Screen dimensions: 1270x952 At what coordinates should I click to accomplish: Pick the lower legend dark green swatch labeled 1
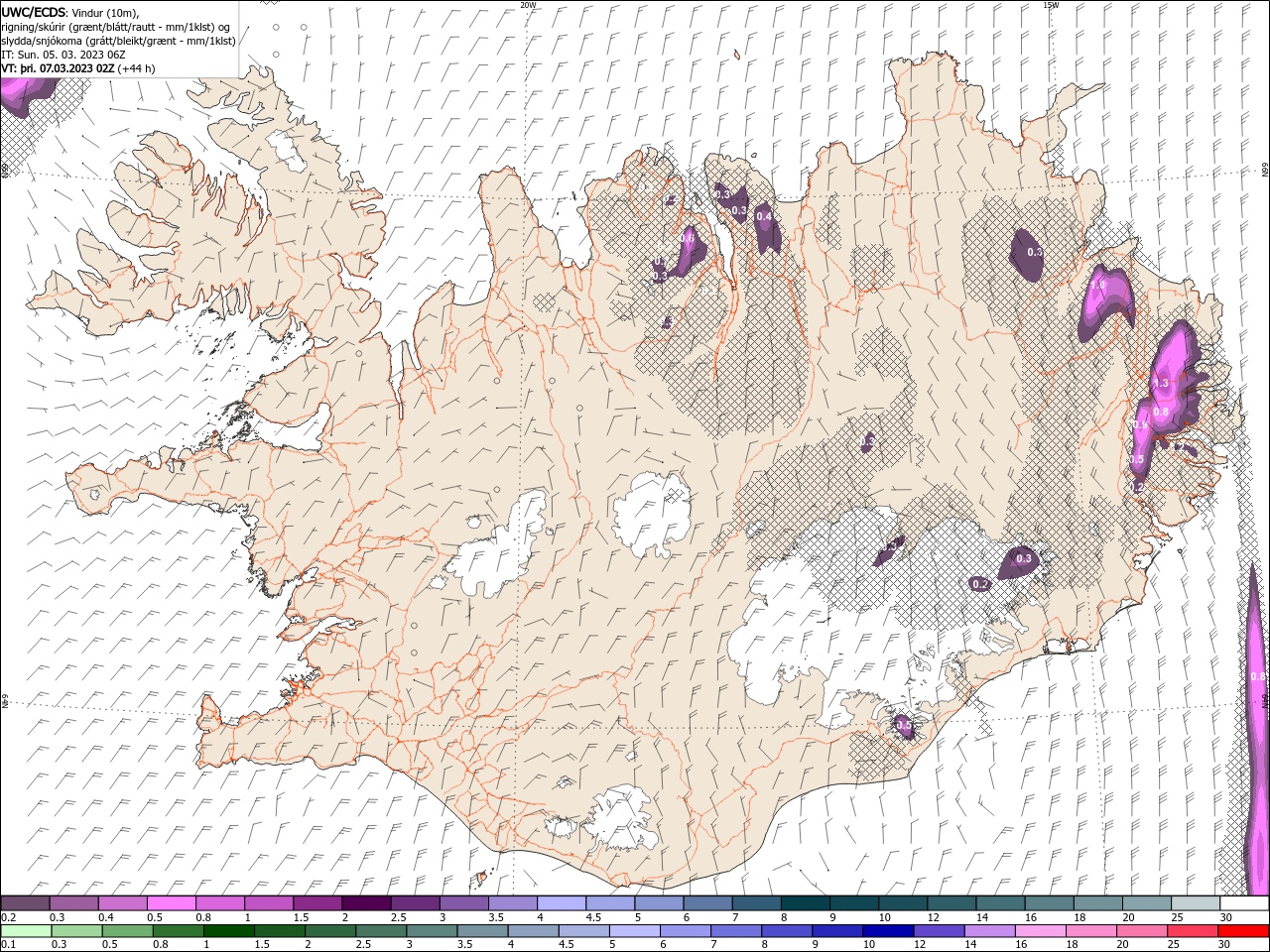point(228,931)
